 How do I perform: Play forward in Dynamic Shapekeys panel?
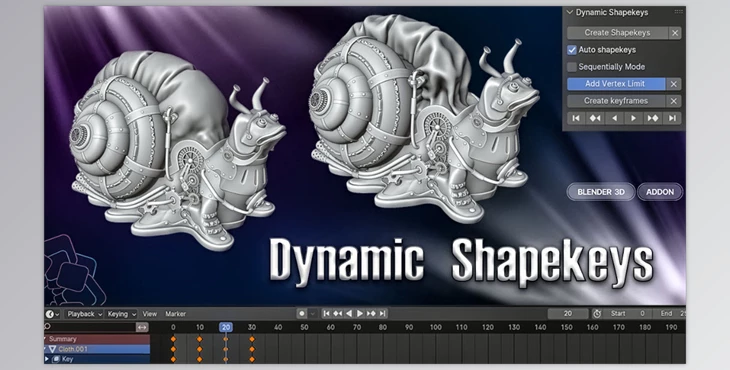pos(634,118)
